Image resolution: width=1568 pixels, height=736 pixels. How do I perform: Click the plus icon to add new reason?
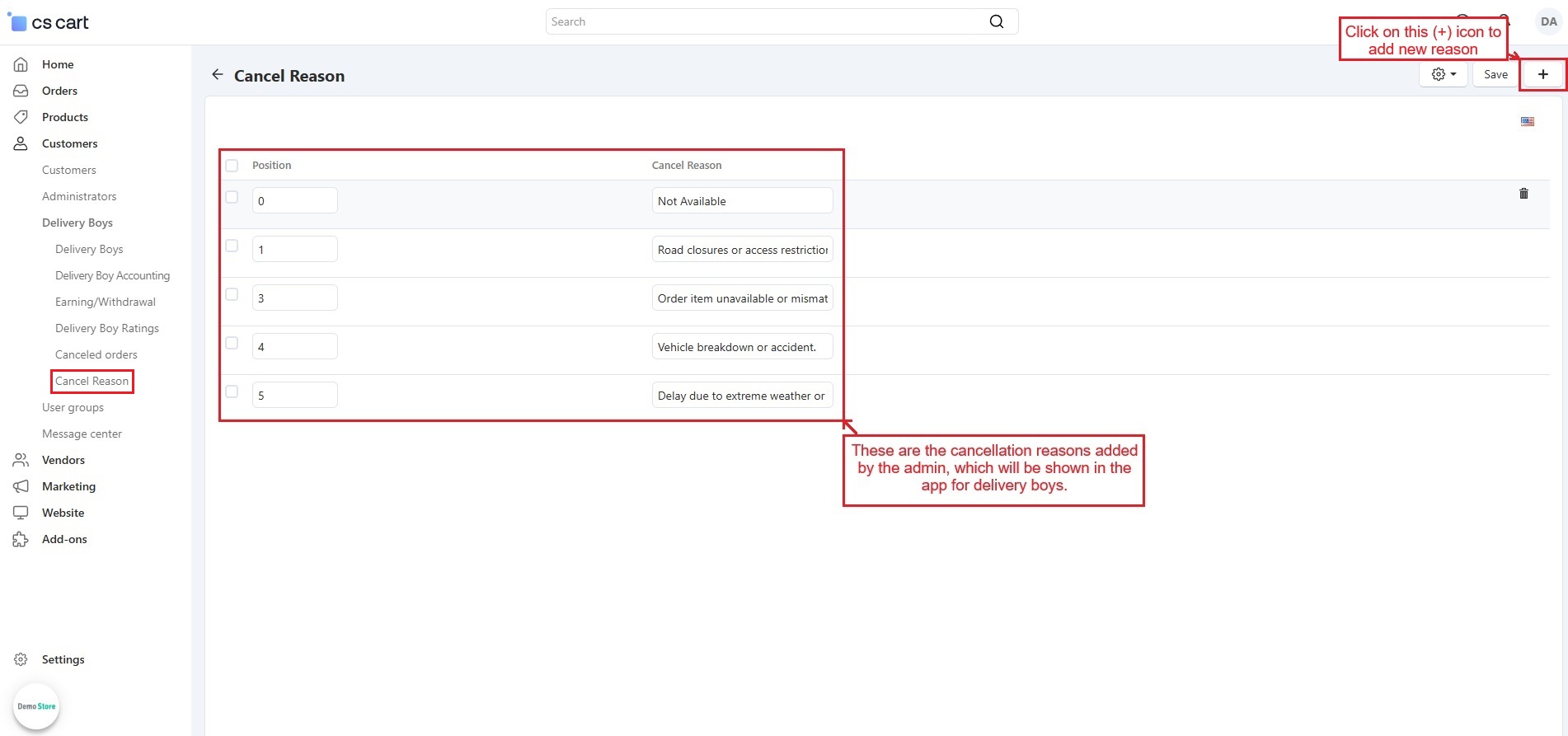1542,74
